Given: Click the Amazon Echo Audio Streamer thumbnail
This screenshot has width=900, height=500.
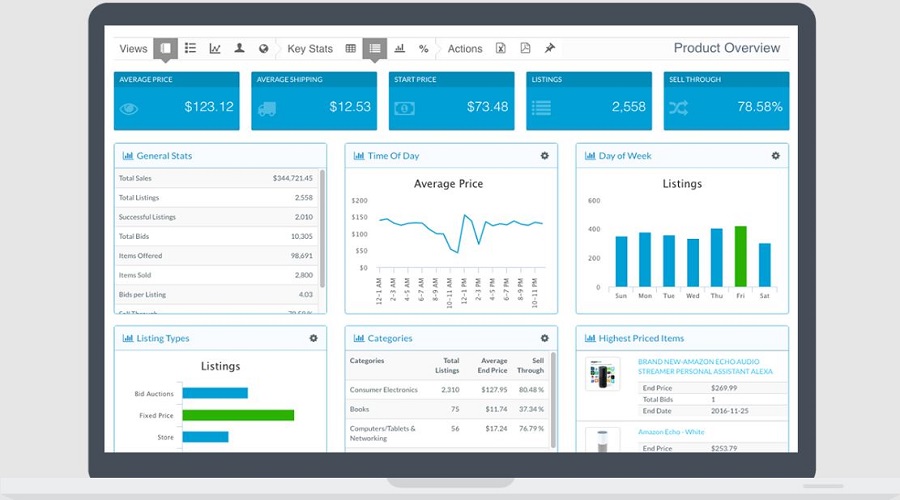Looking at the screenshot, I should pos(603,374).
